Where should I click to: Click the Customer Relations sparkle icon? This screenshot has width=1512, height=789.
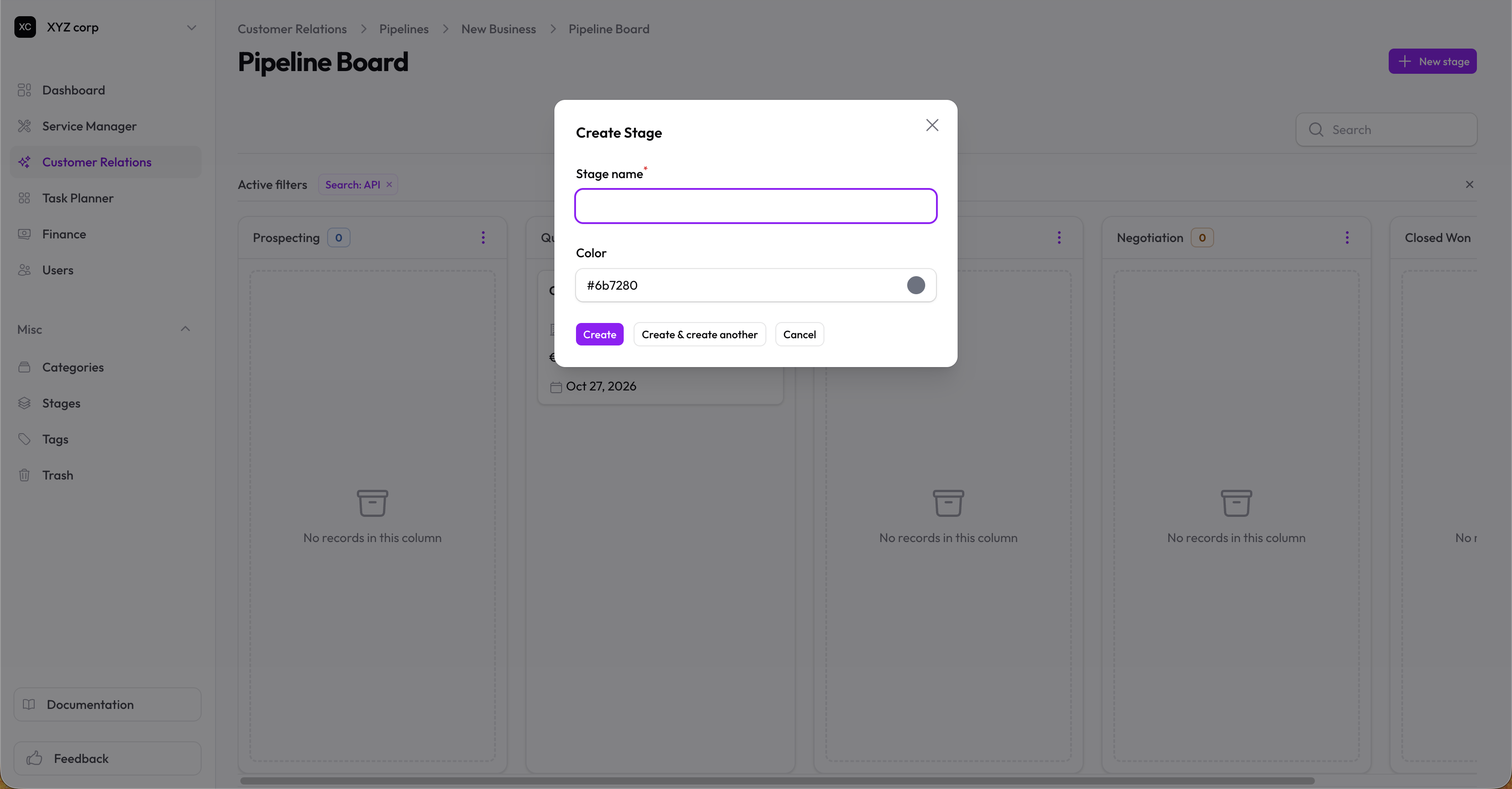point(24,162)
